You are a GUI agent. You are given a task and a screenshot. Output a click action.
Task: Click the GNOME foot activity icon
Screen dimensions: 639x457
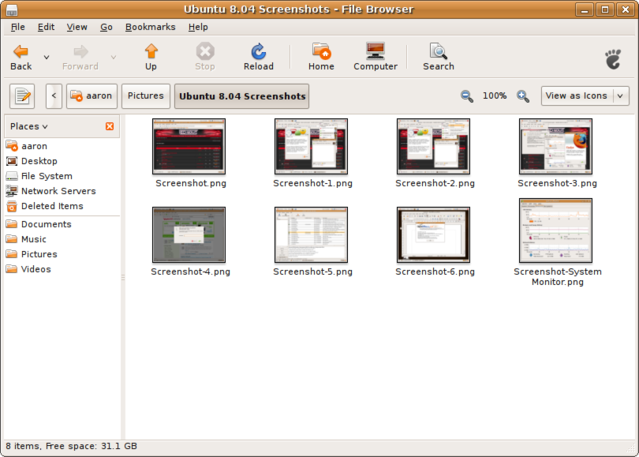[613, 59]
